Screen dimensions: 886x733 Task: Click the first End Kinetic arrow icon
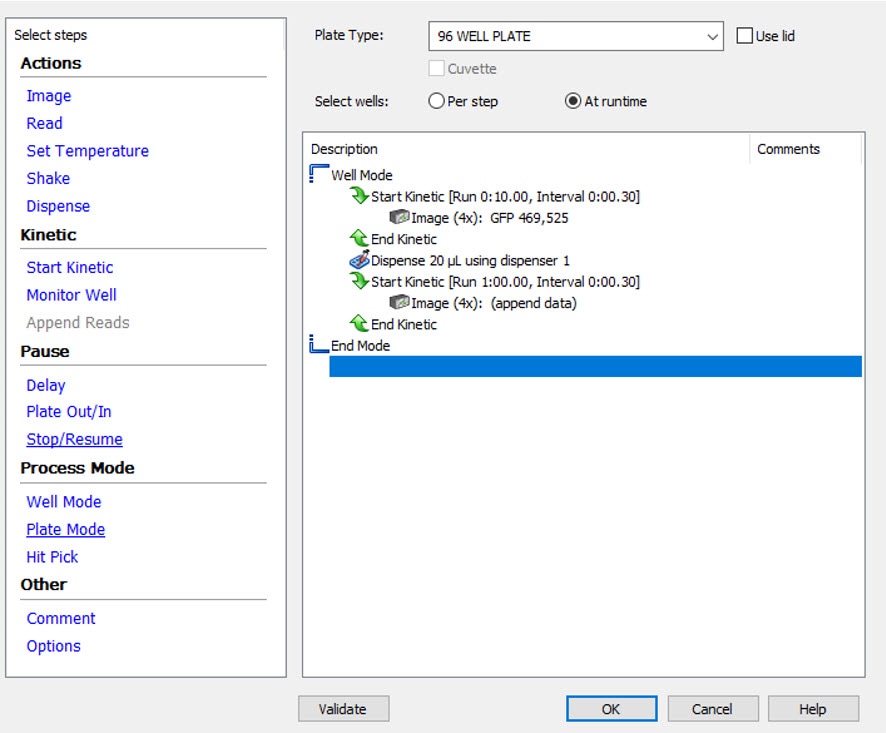click(x=359, y=239)
